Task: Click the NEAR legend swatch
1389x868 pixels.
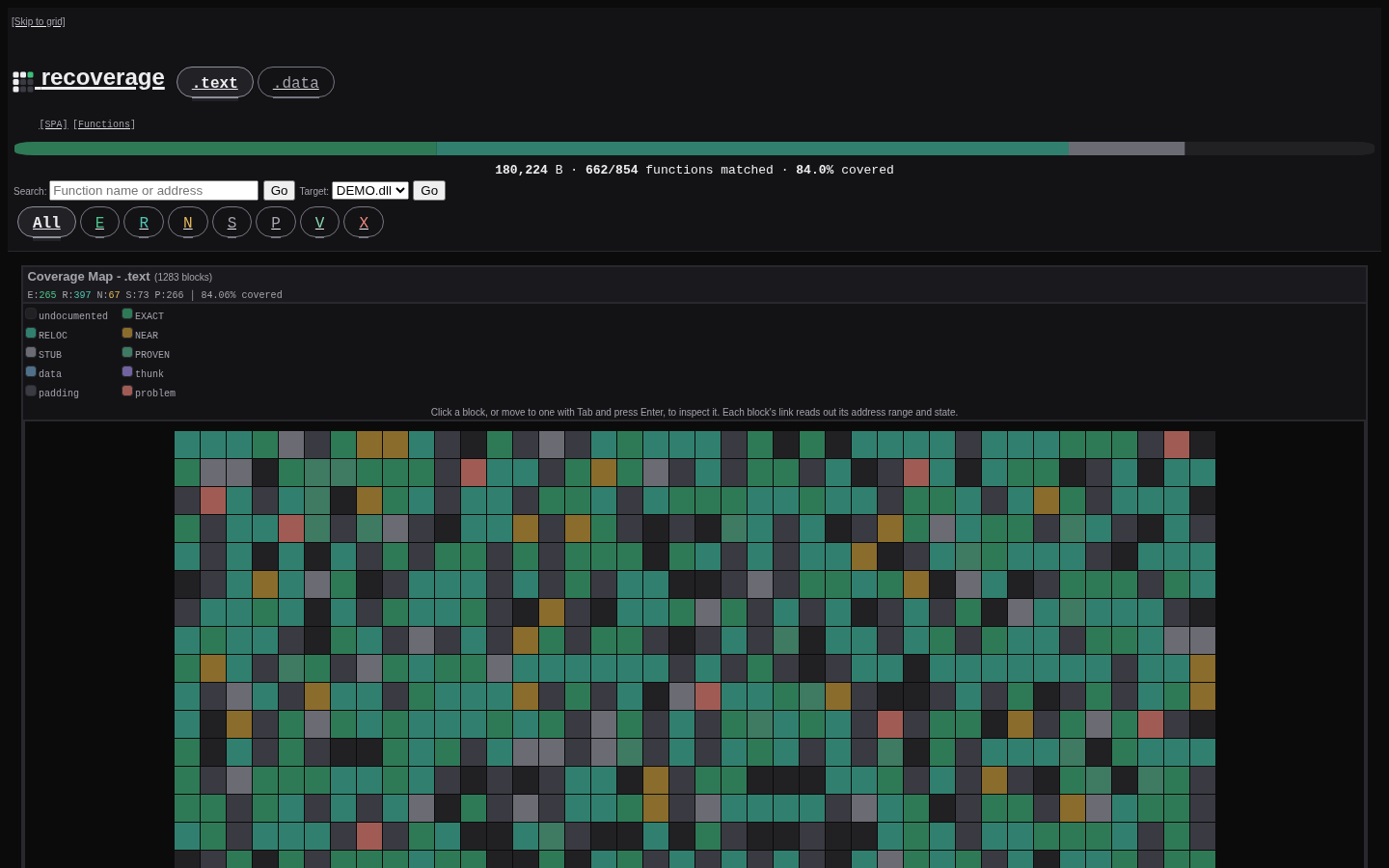Action: tap(127, 333)
